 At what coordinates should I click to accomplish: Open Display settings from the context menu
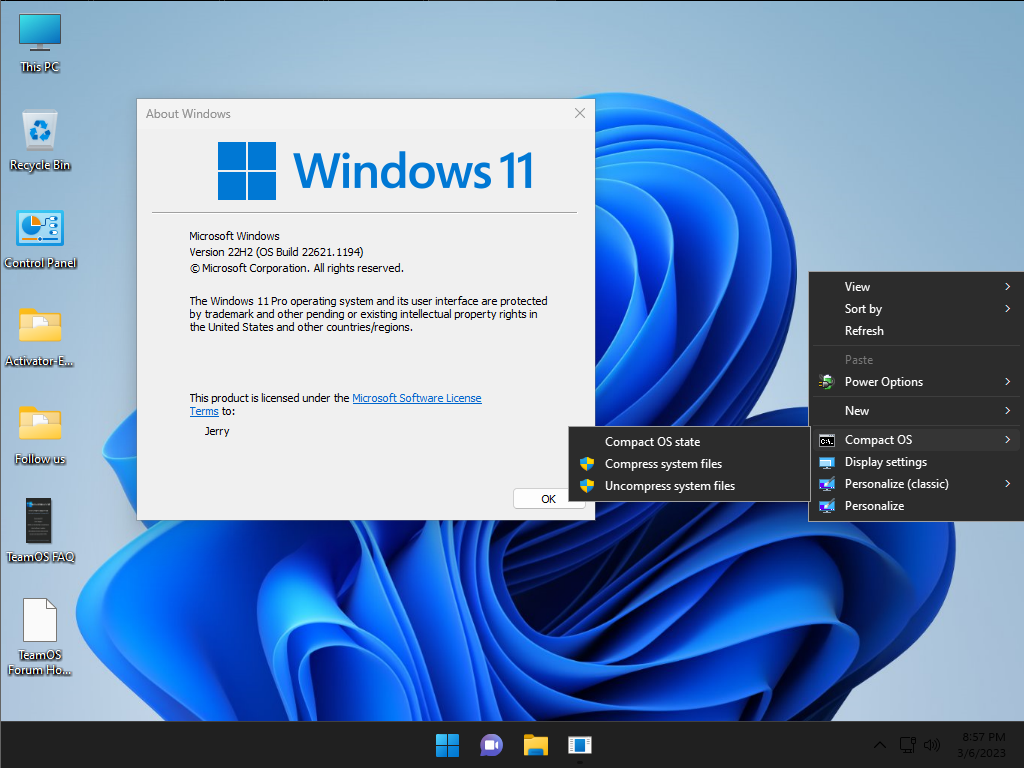[916, 462]
